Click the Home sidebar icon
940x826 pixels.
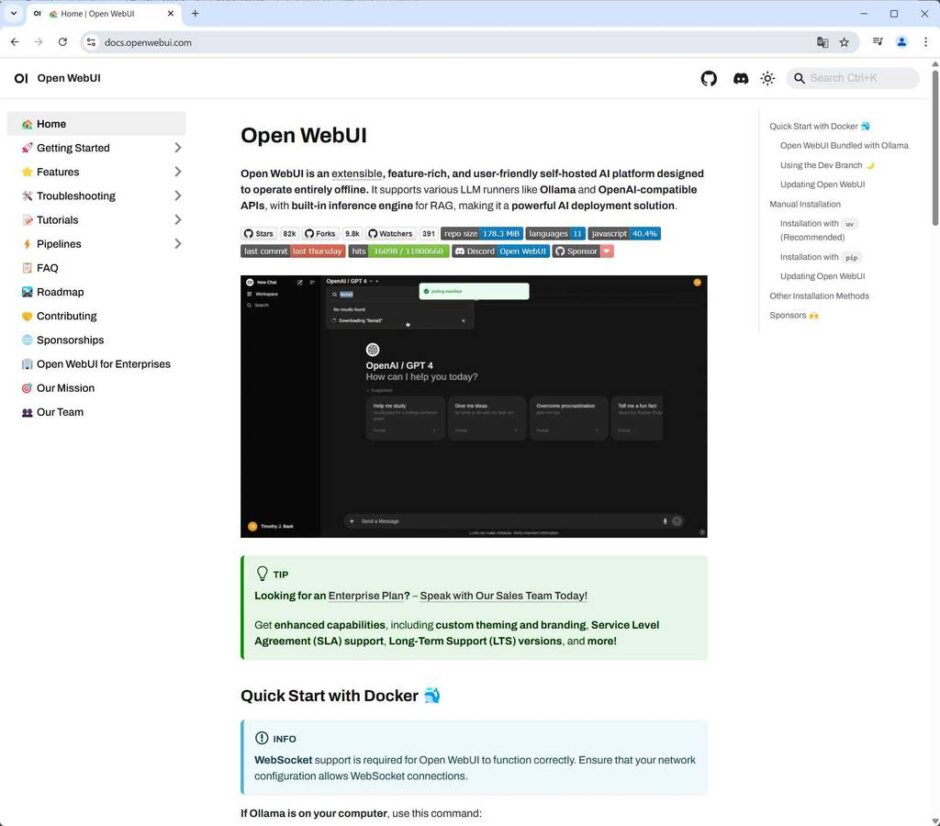[x=27, y=123]
